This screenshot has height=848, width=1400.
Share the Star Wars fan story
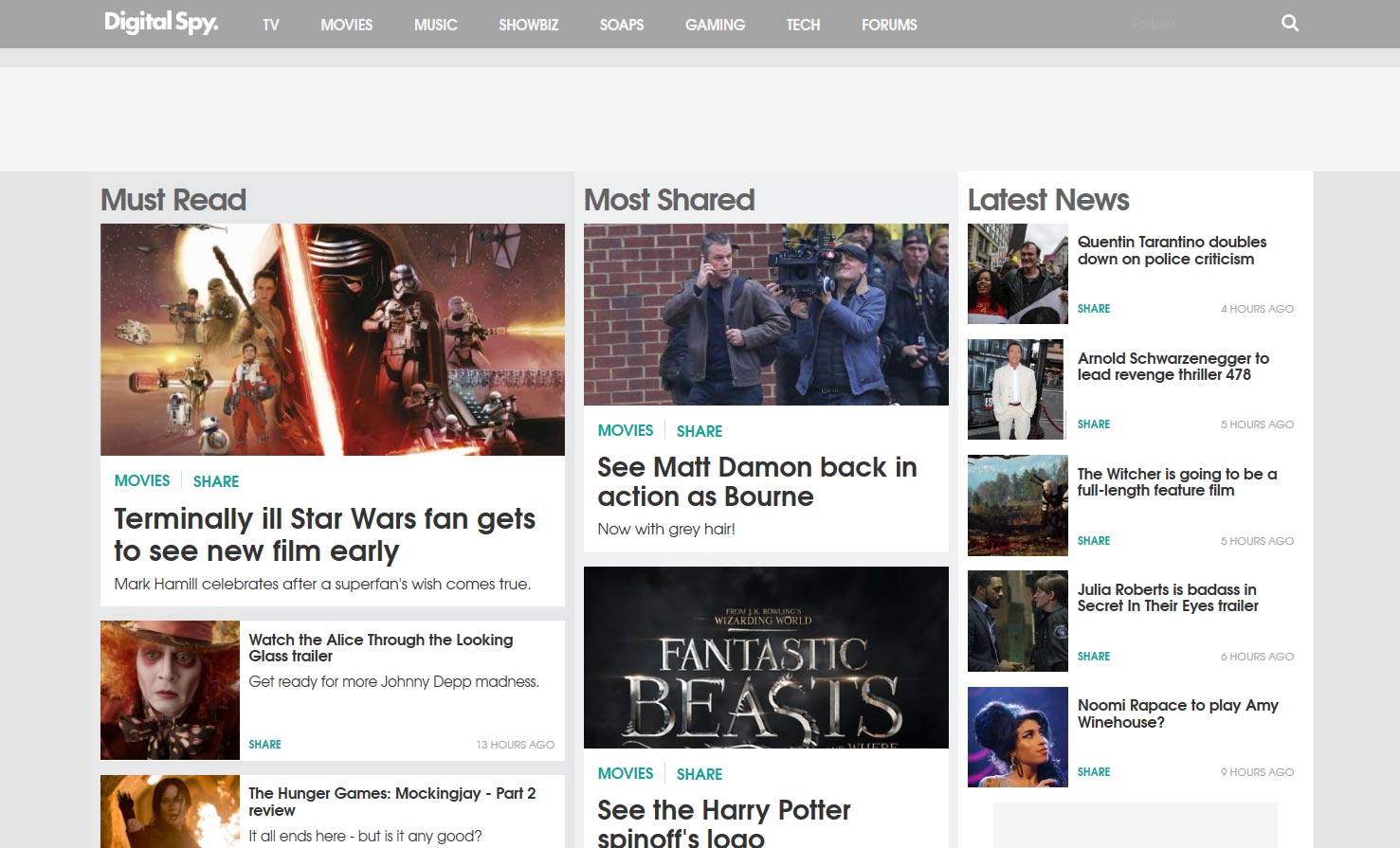tap(215, 481)
